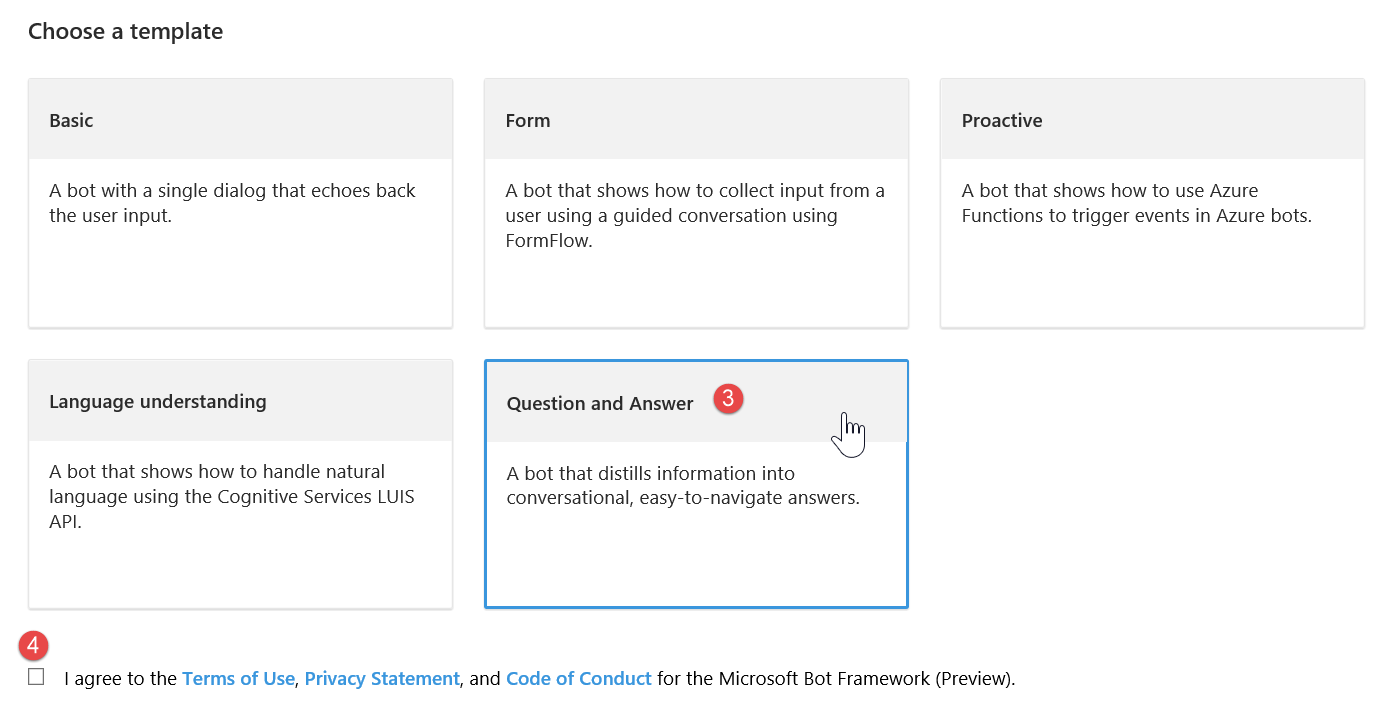Choose the Form template card title

click(x=528, y=121)
